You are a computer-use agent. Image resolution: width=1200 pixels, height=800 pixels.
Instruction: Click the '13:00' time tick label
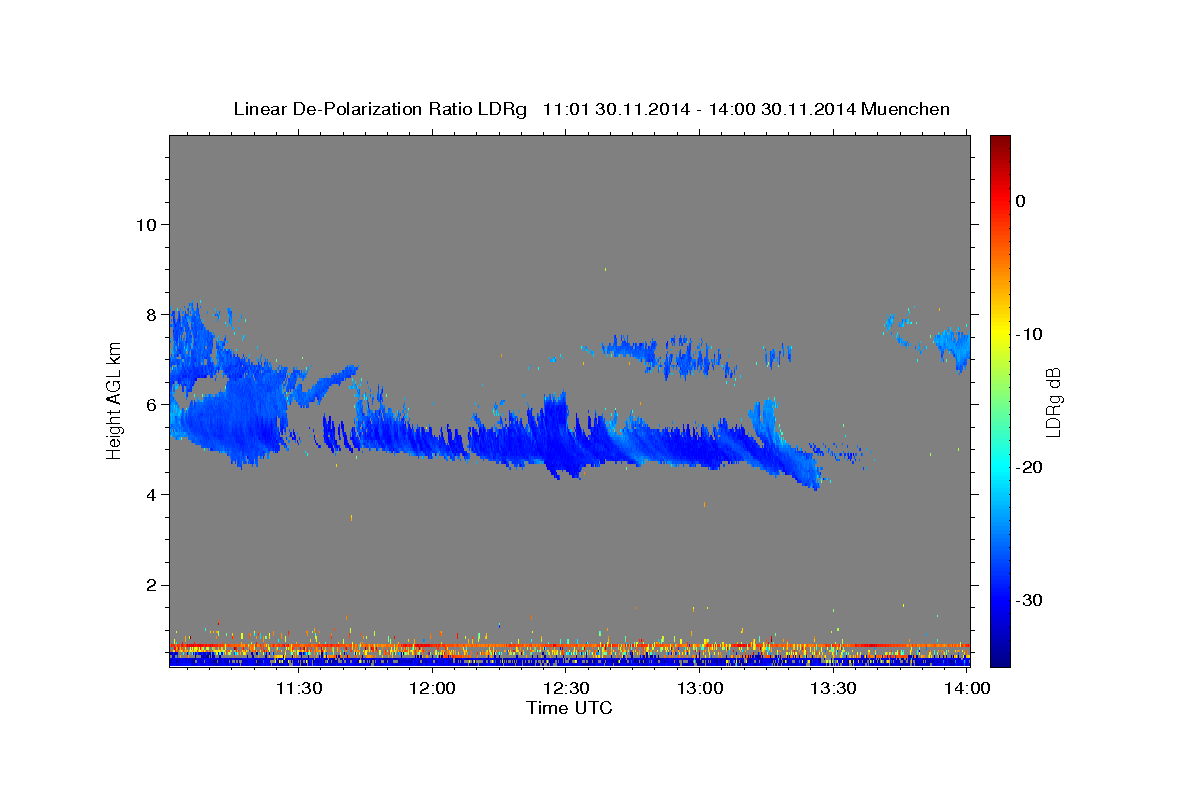coord(700,688)
